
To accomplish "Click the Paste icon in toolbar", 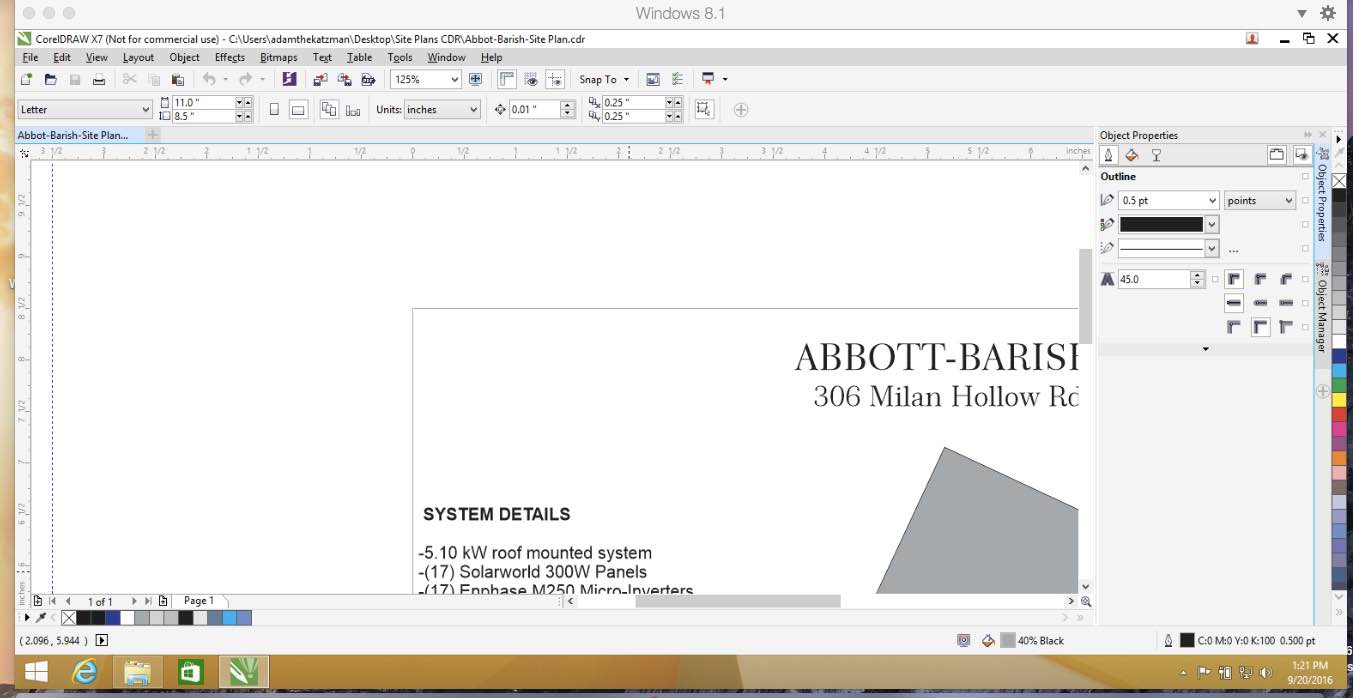I will 178,80.
